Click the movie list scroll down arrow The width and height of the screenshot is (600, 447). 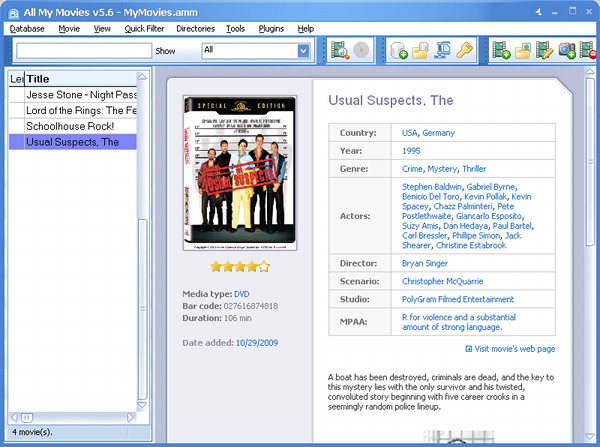pyautogui.click(x=142, y=405)
